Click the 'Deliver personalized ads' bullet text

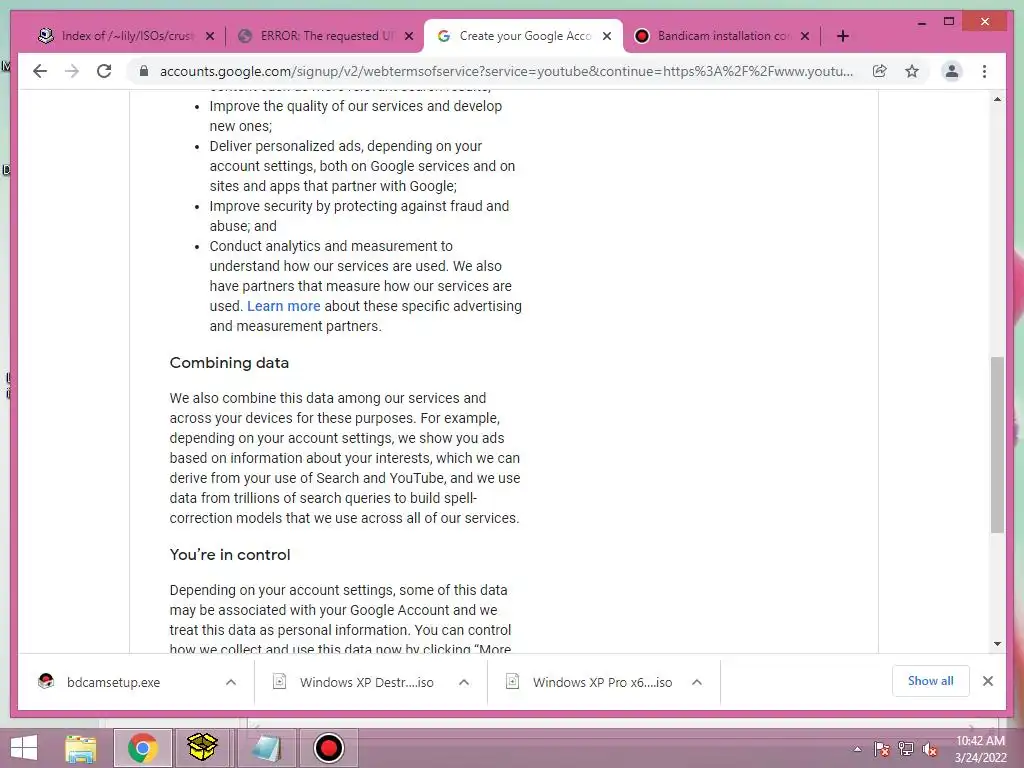click(x=362, y=166)
